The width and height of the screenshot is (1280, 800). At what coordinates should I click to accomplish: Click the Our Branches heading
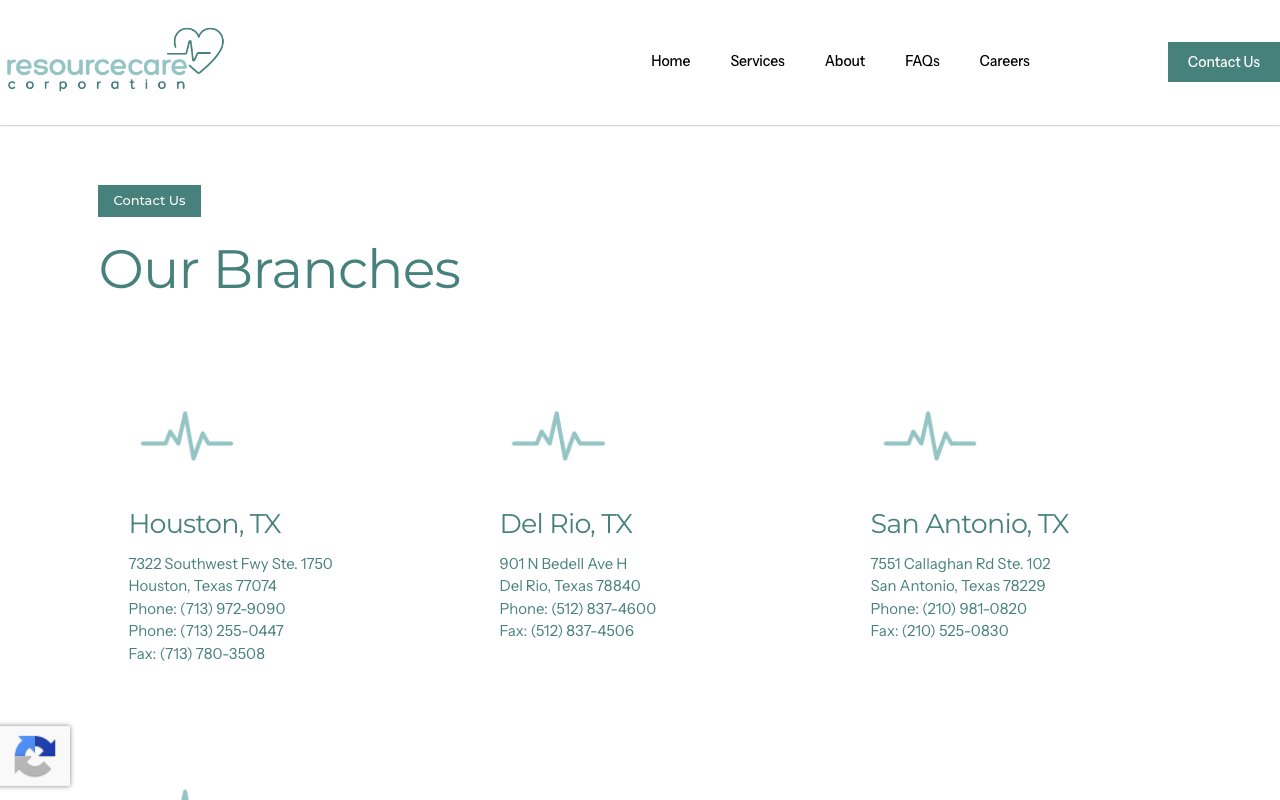[279, 270]
